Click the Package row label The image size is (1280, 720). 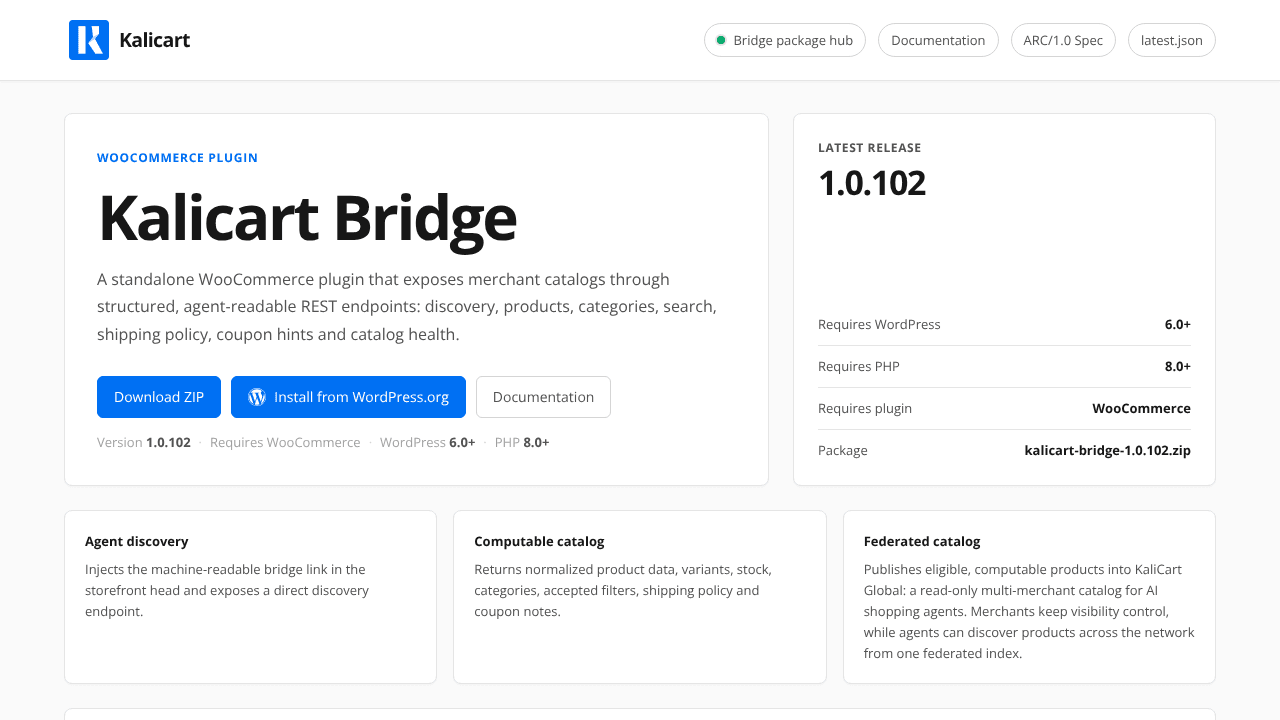[843, 450]
